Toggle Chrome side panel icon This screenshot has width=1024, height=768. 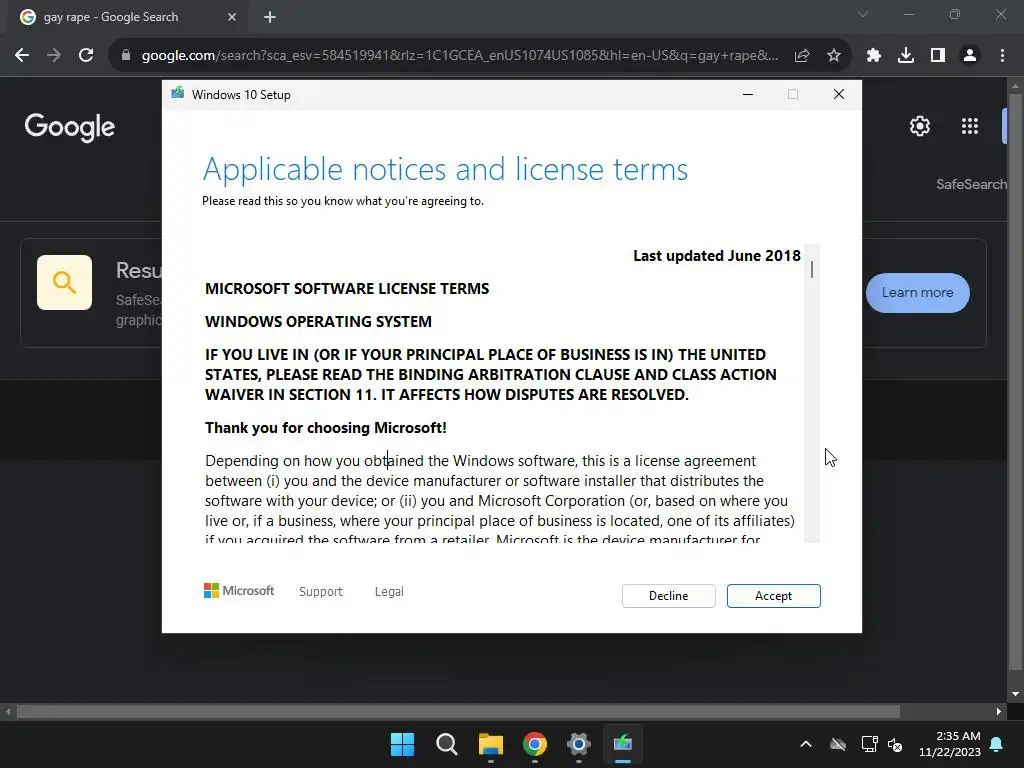tap(938, 56)
